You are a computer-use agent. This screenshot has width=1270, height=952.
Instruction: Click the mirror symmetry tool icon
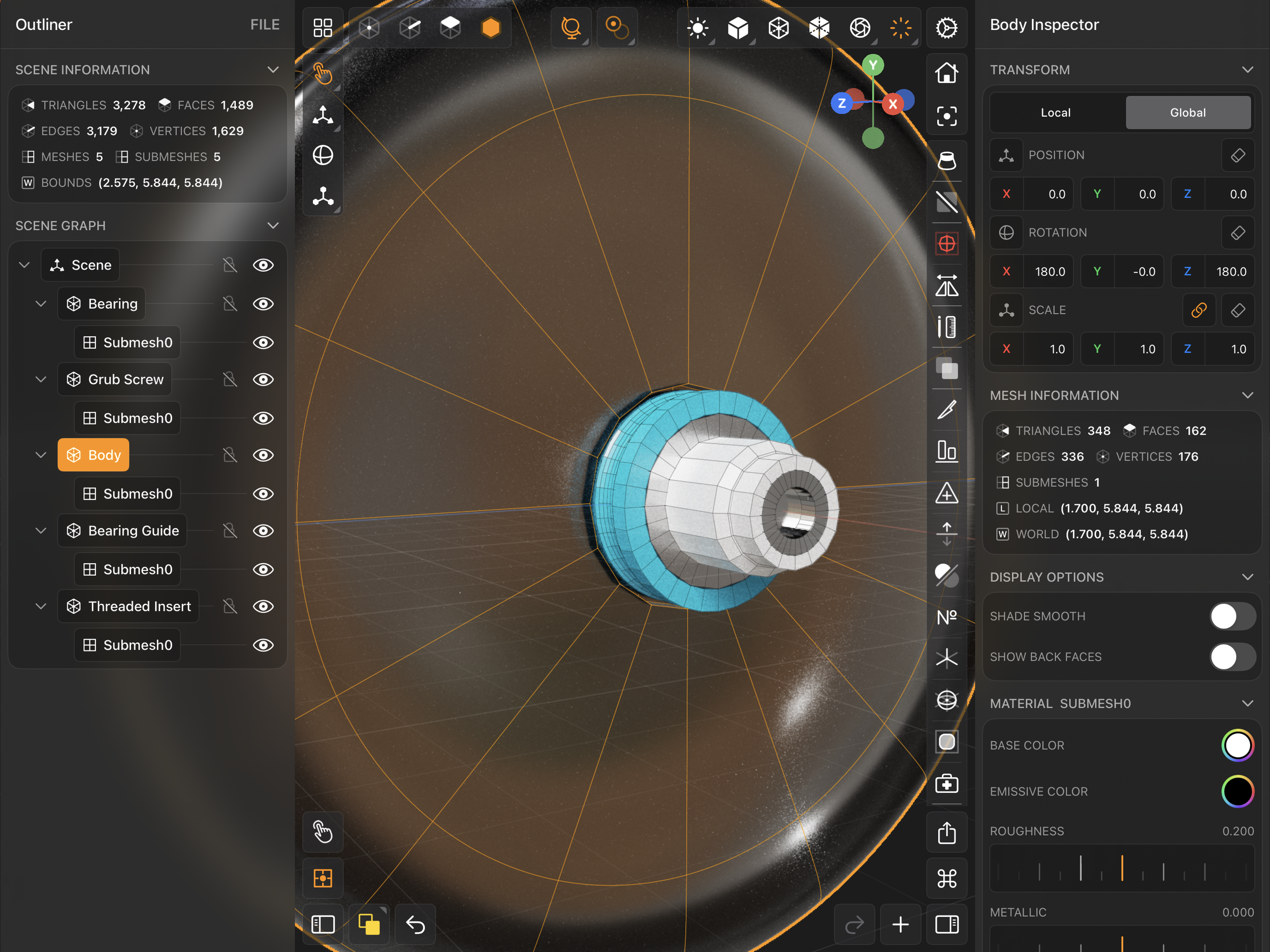click(x=946, y=285)
